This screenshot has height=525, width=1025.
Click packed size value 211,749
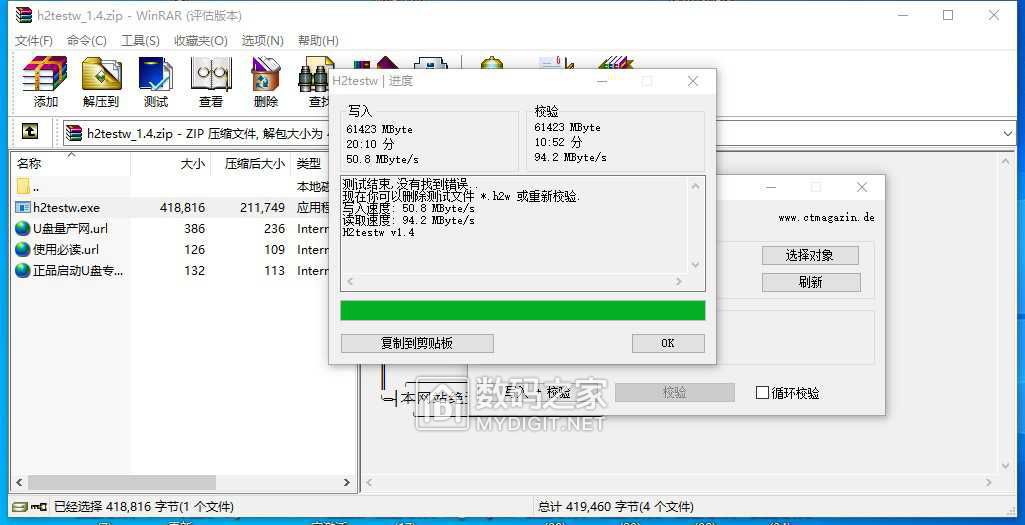coord(261,208)
